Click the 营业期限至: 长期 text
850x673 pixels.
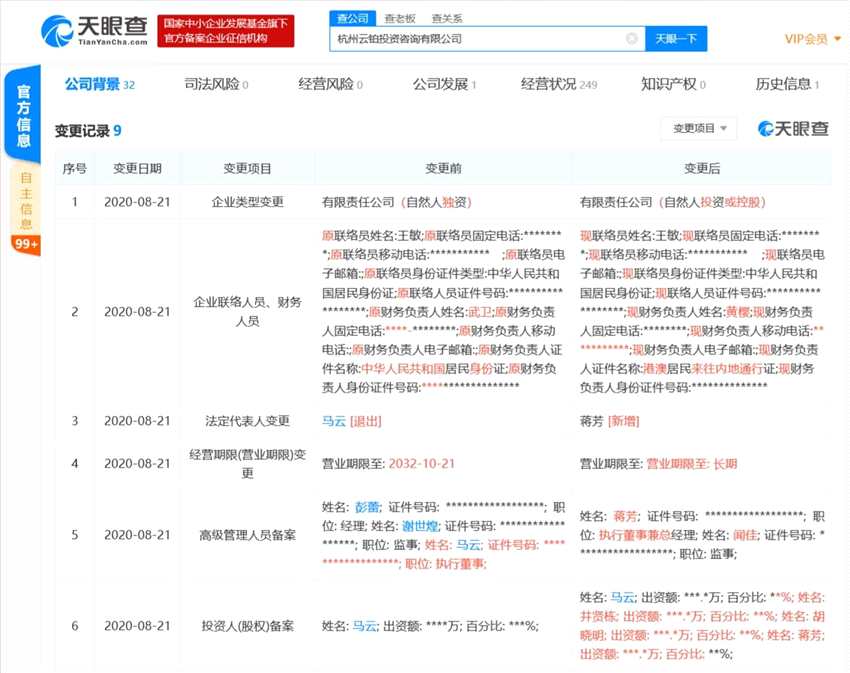tap(692, 464)
